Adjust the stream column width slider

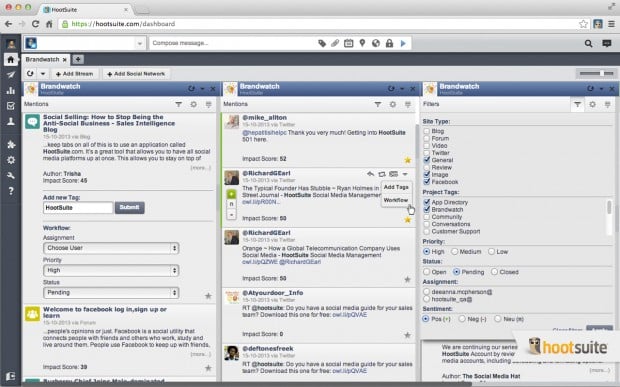coord(596,74)
